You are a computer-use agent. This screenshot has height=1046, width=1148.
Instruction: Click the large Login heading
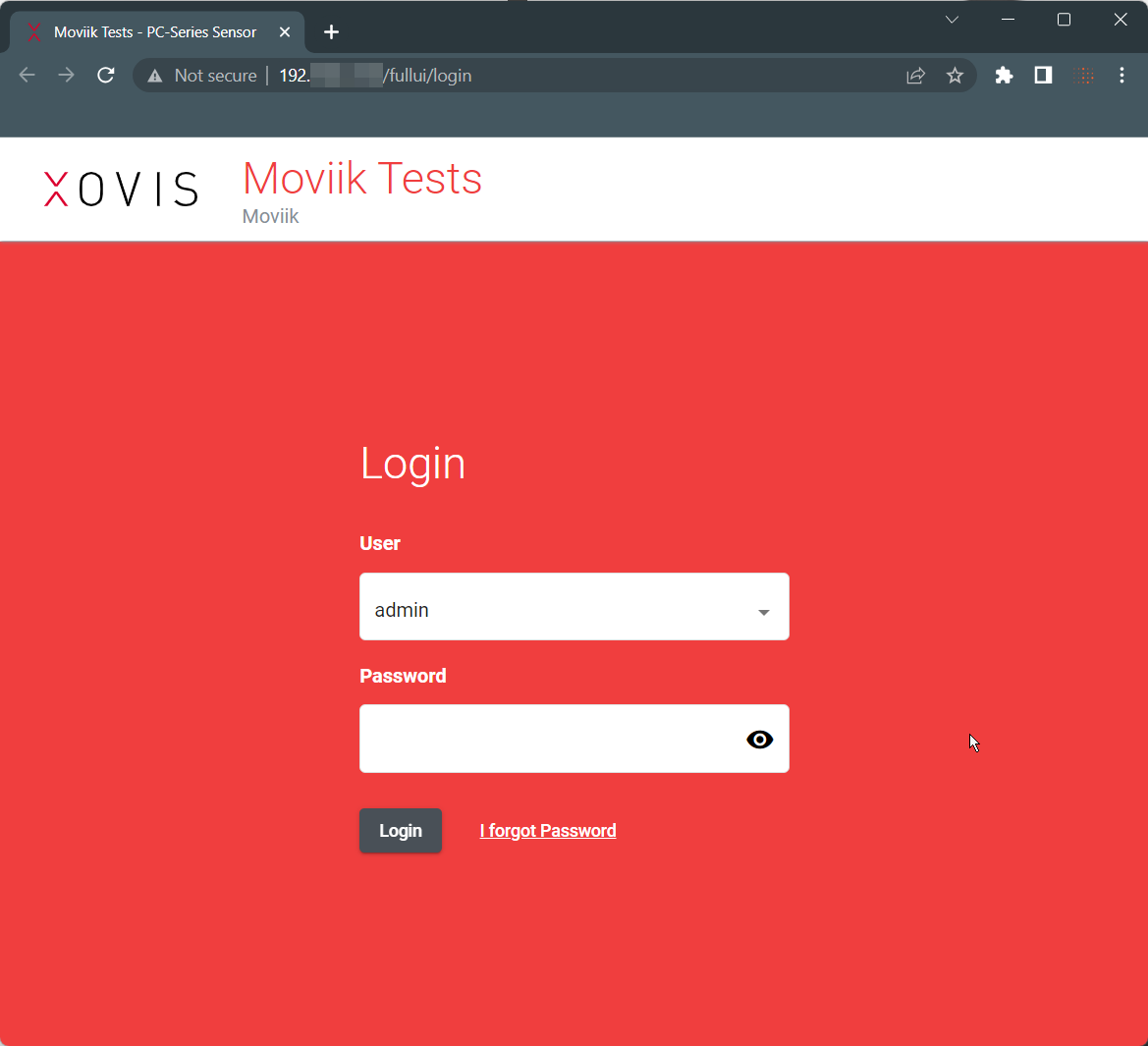412,465
